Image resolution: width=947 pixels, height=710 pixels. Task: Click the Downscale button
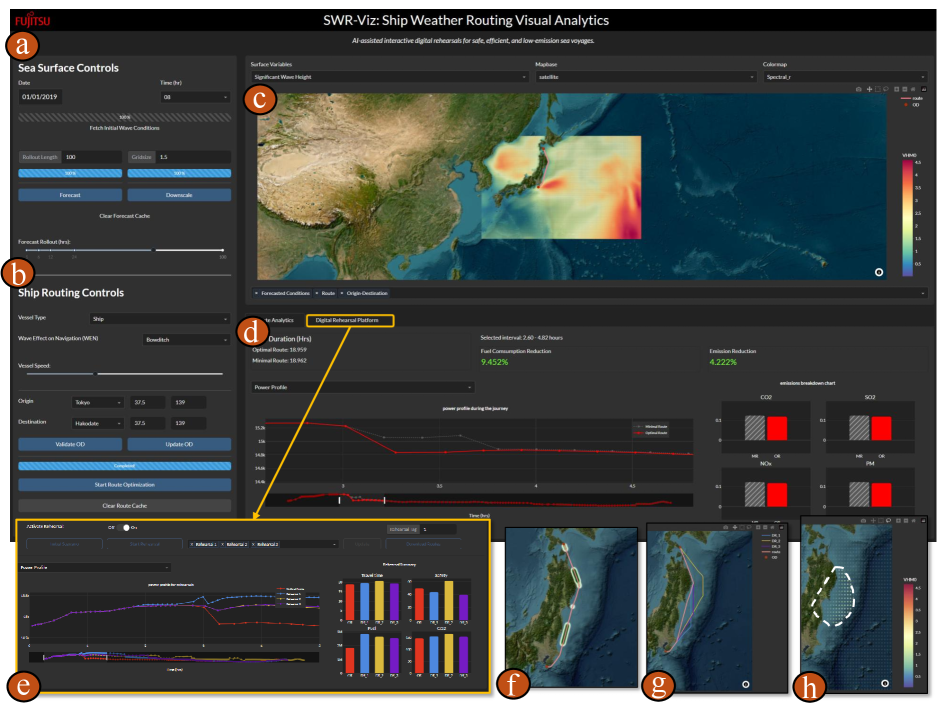pos(179,195)
